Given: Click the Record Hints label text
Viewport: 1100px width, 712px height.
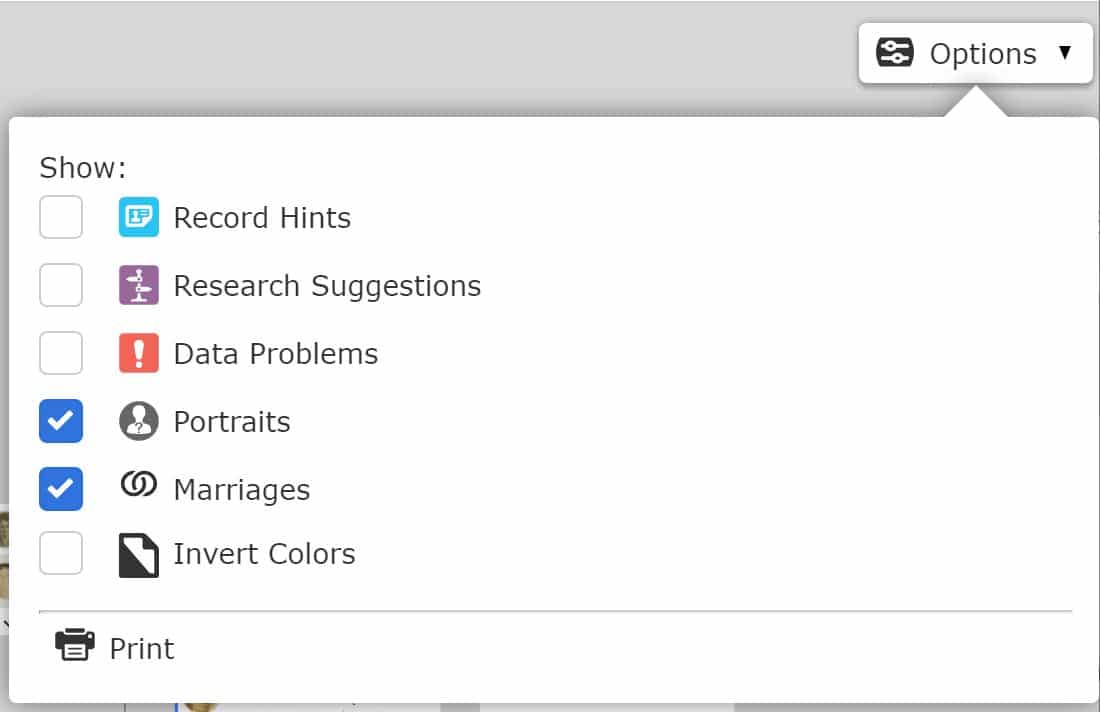Looking at the screenshot, I should 262,217.
